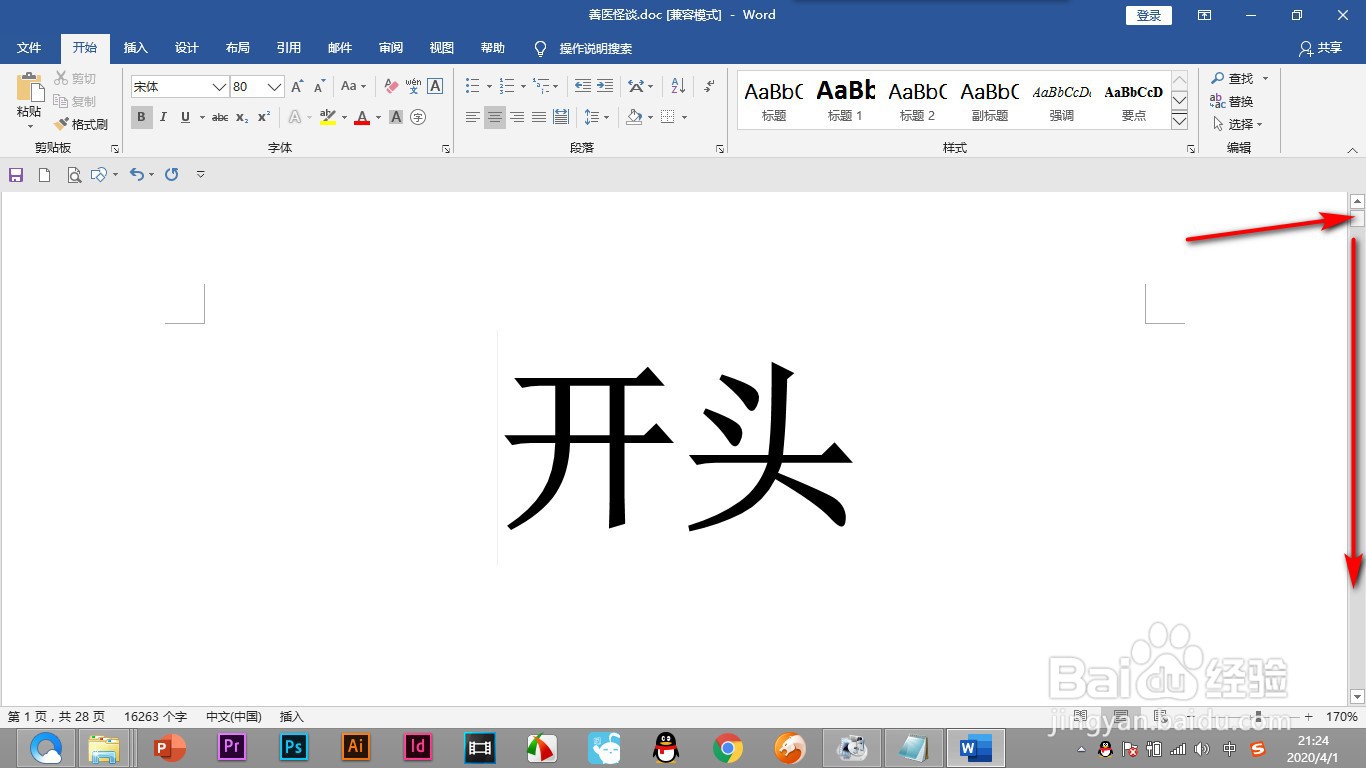Open the phonetic guide (wén) tool
The image size is (1366, 768).
[x=413, y=87]
